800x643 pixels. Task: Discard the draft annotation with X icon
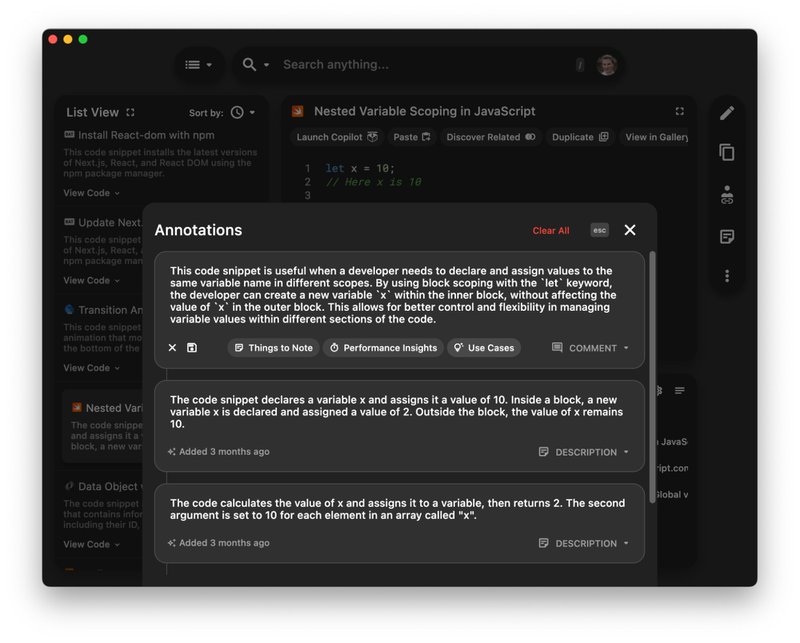172,348
